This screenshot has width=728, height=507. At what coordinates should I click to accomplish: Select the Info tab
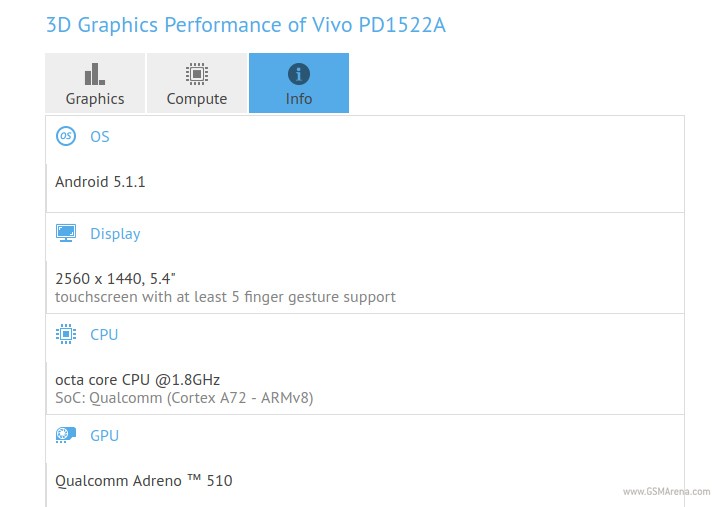point(298,84)
